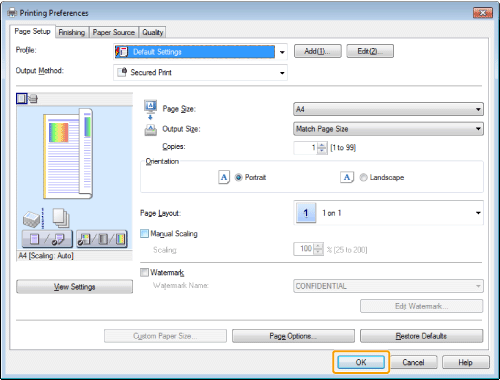Viewport: 500px width, 380px height.
Task: Open the Profile dropdown arrow
Action: pos(282,52)
